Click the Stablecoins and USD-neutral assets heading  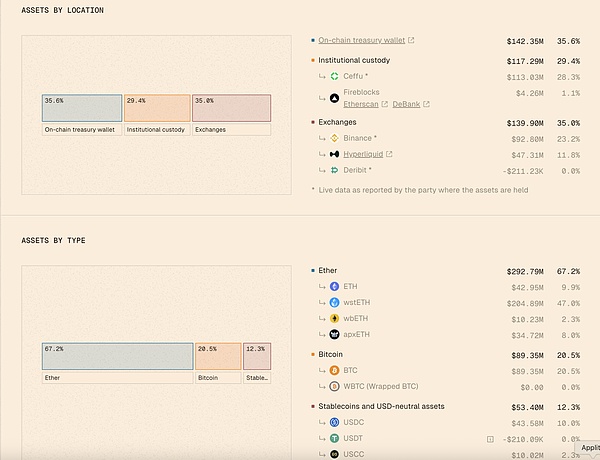coord(381,405)
